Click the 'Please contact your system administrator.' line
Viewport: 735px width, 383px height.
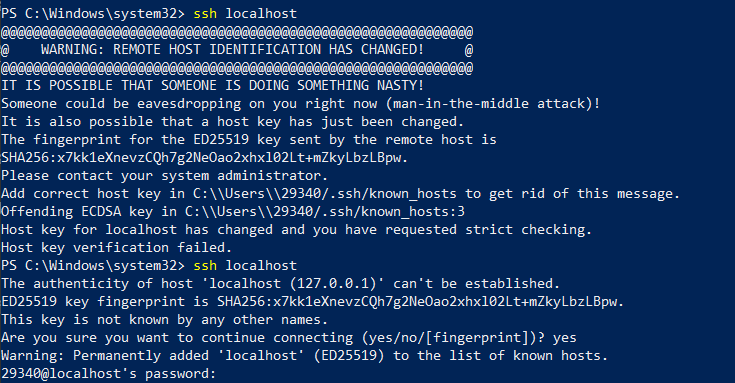164,176
